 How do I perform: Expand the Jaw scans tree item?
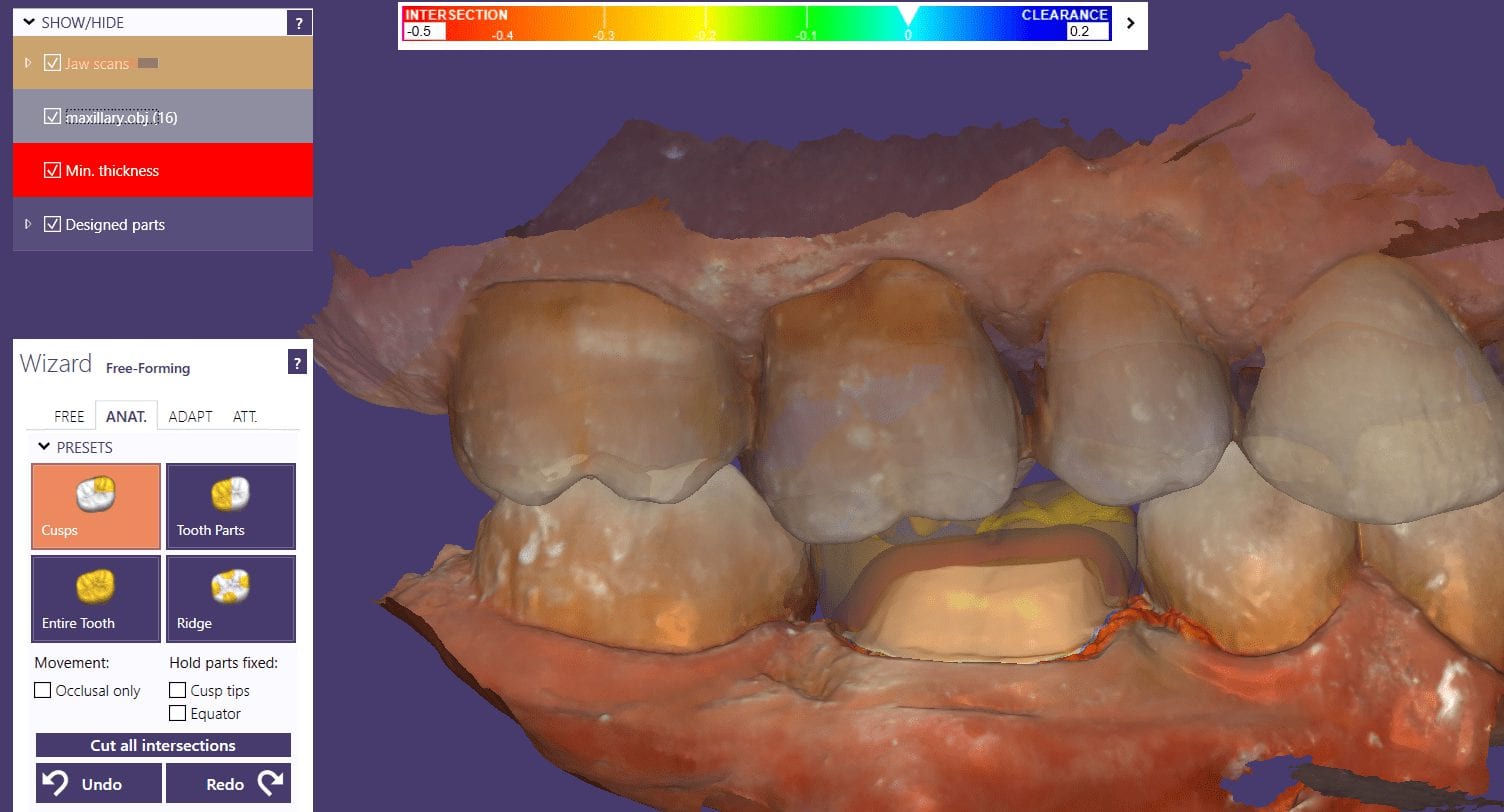(x=28, y=63)
